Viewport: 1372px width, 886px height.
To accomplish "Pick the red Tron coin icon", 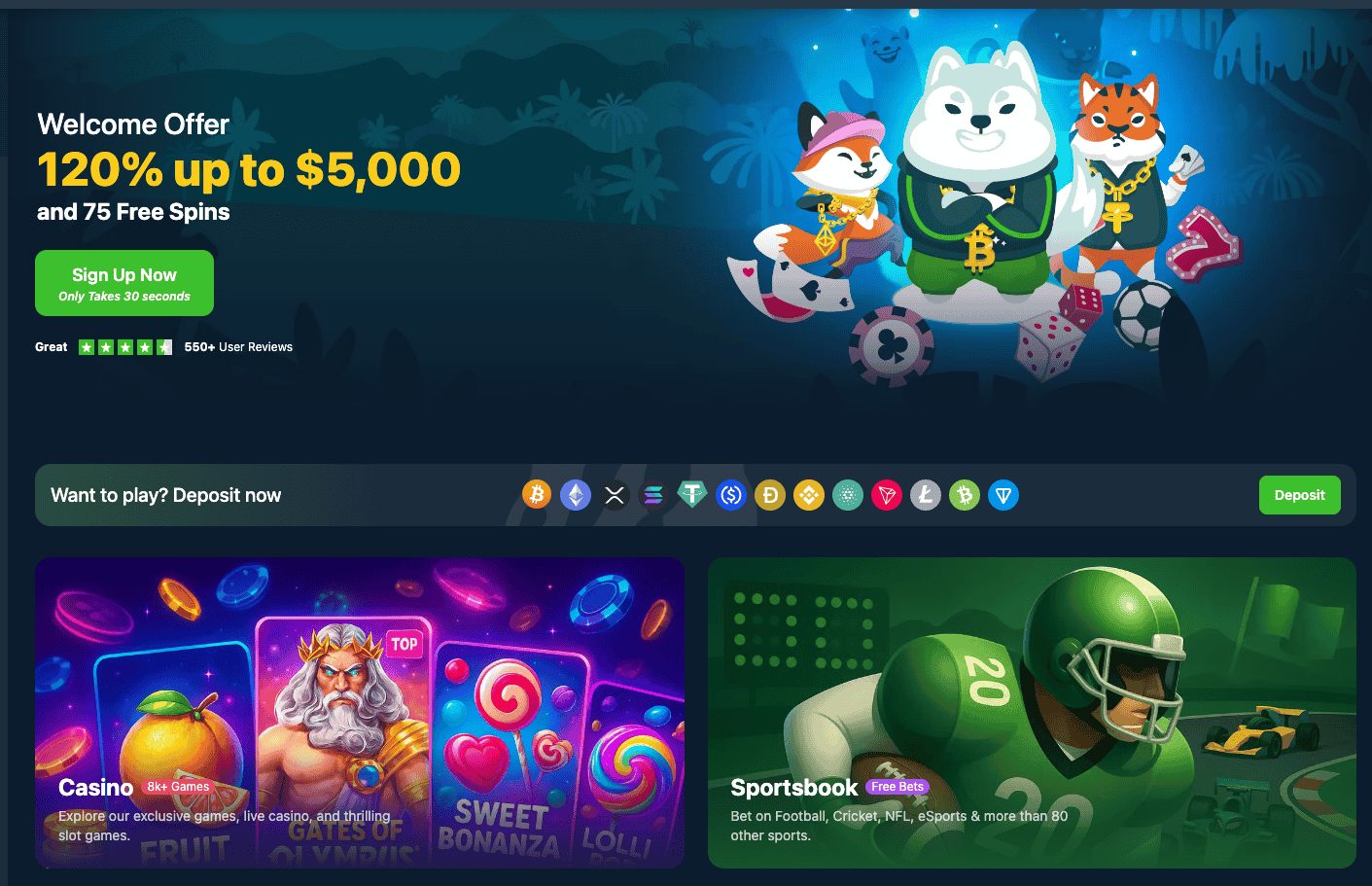I will (887, 495).
